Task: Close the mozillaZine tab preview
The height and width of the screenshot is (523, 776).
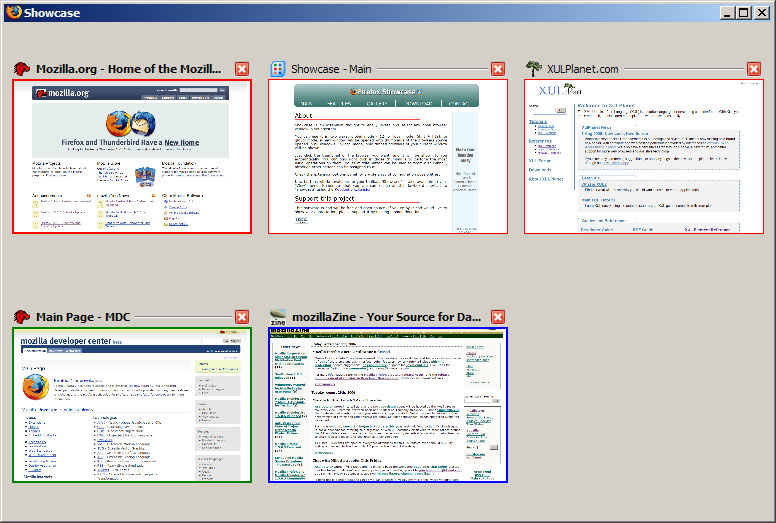Action: tap(498, 317)
